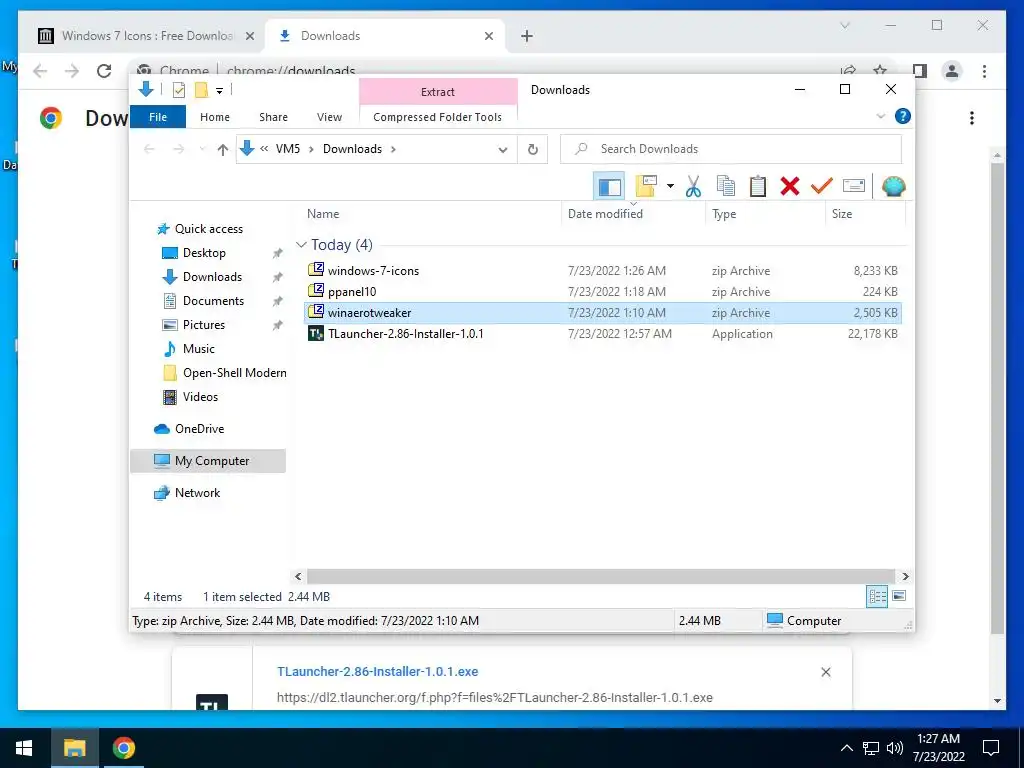Select the winaerotweaker zip file
The image size is (1024, 768).
(603, 313)
